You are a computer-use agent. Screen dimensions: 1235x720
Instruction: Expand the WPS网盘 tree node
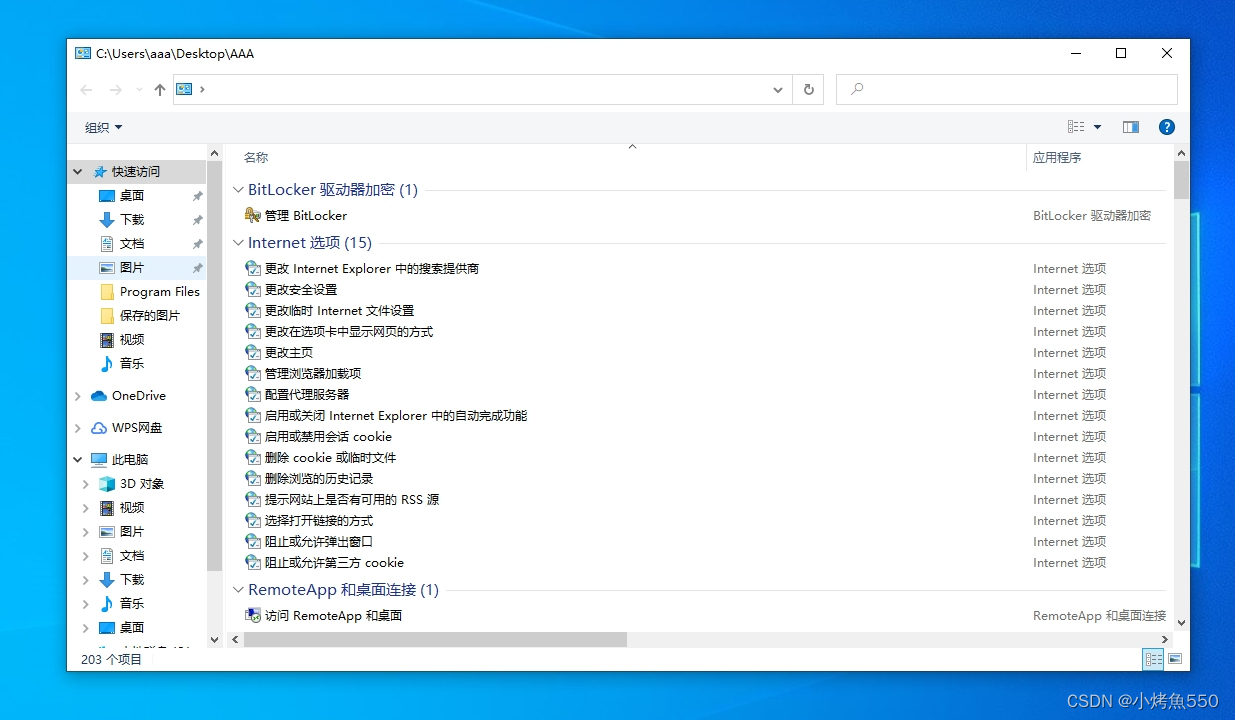pos(78,428)
